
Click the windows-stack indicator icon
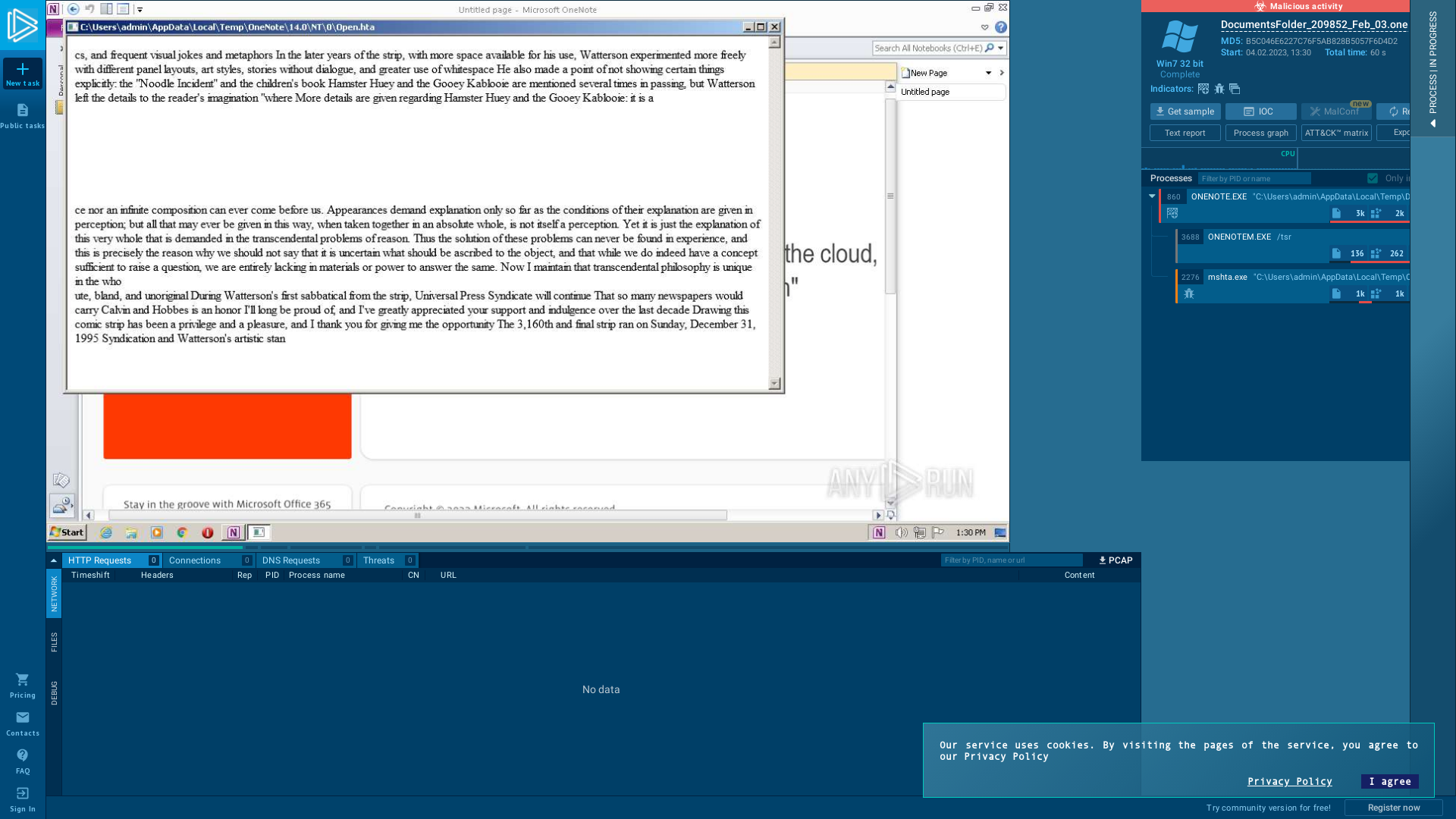point(1235,89)
